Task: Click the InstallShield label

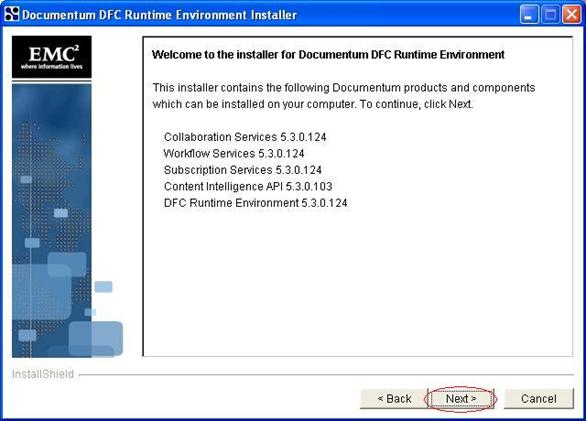Action: [x=43, y=374]
